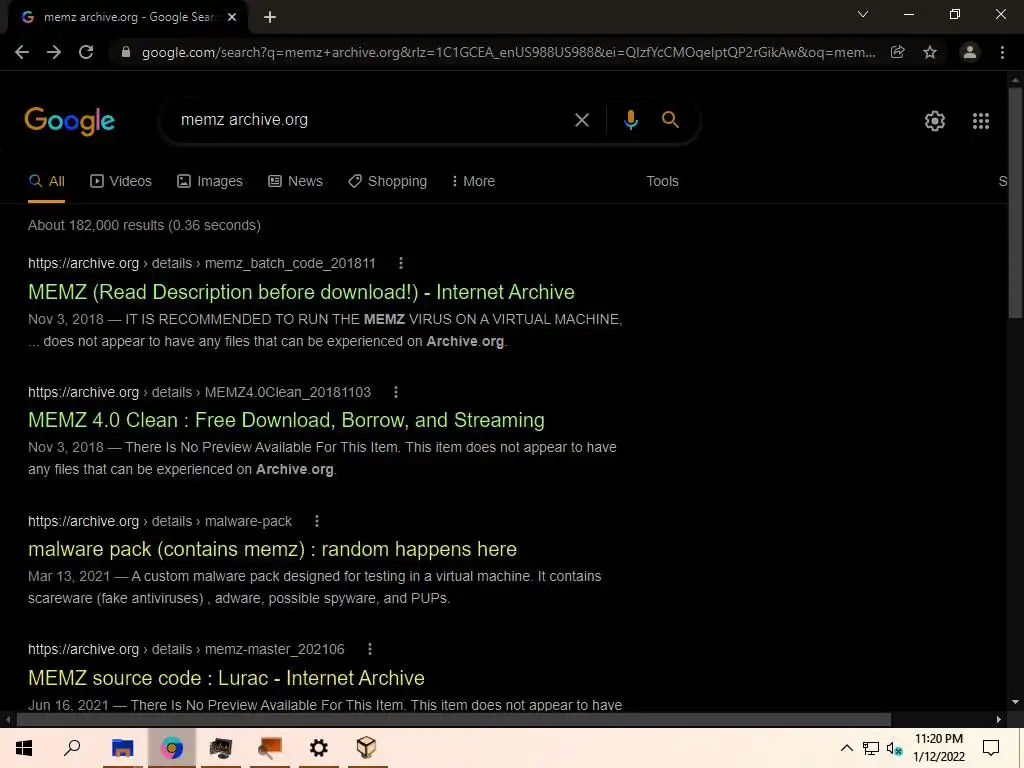This screenshot has height=768, width=1024.
Task: Select Chrome icon in the taskbar
Action: tap(172, 748)
